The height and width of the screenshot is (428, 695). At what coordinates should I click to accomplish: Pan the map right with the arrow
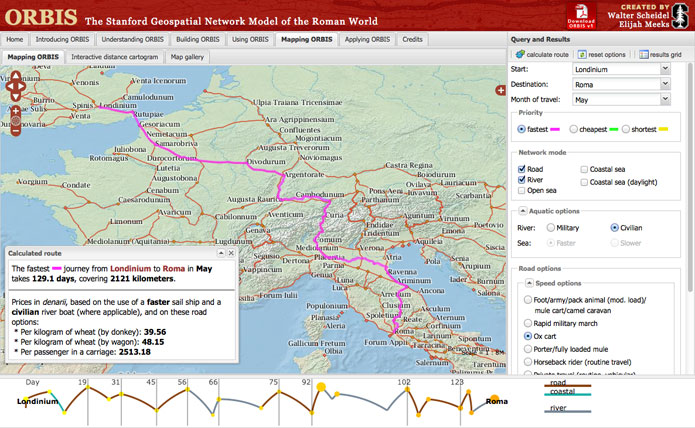tap(22, 86)
